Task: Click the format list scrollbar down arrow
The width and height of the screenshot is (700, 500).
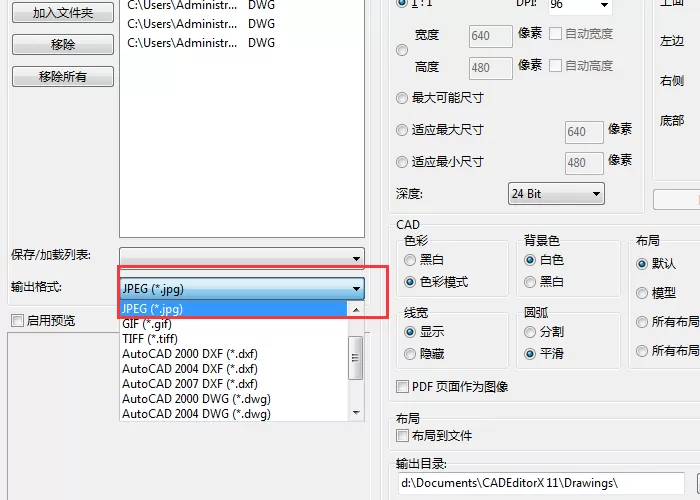Action: 356,413
